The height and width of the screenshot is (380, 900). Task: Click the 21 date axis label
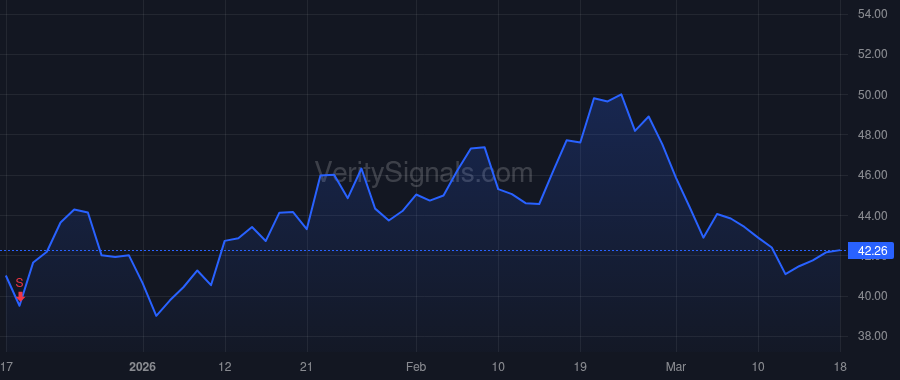click(307, 366)
